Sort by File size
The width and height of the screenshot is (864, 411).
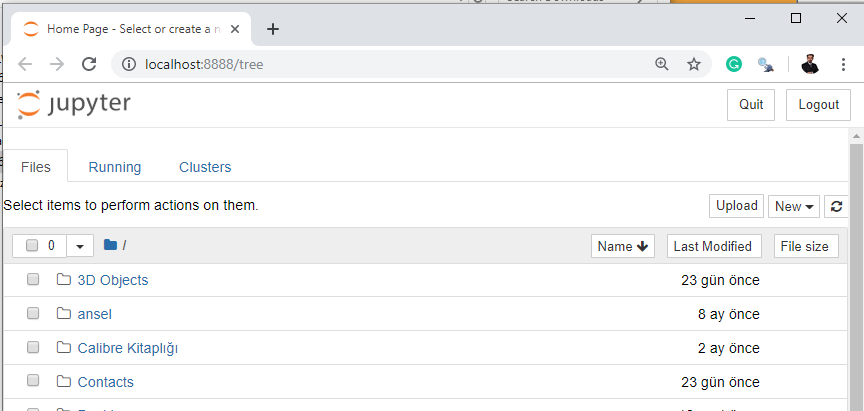pyautogui.click(x=806, y=246)
